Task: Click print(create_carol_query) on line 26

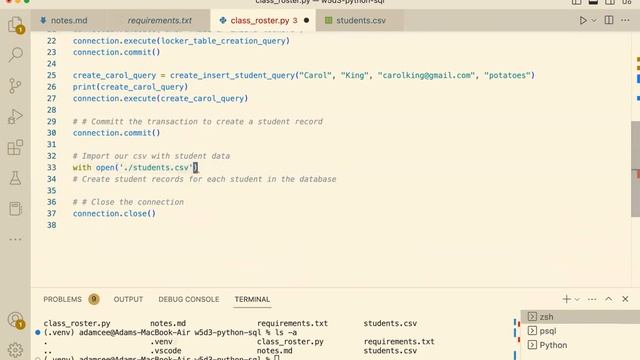Action: (x=130, y=87)
